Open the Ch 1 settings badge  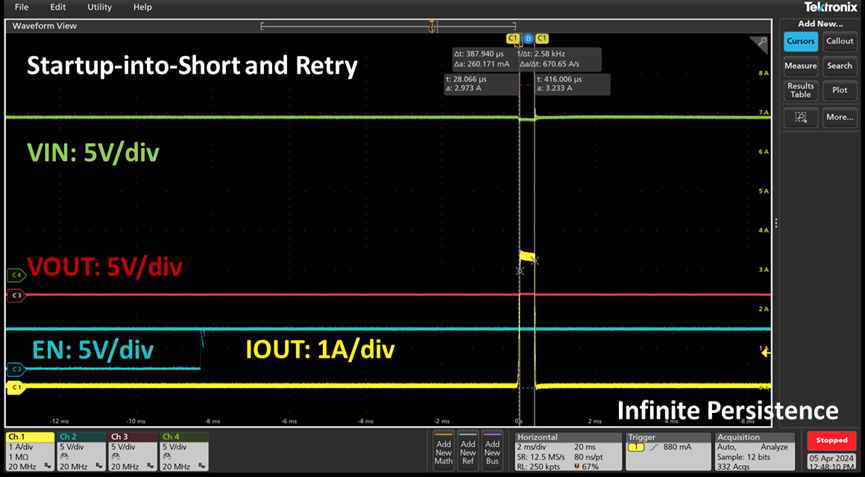[x=29, y=450]
